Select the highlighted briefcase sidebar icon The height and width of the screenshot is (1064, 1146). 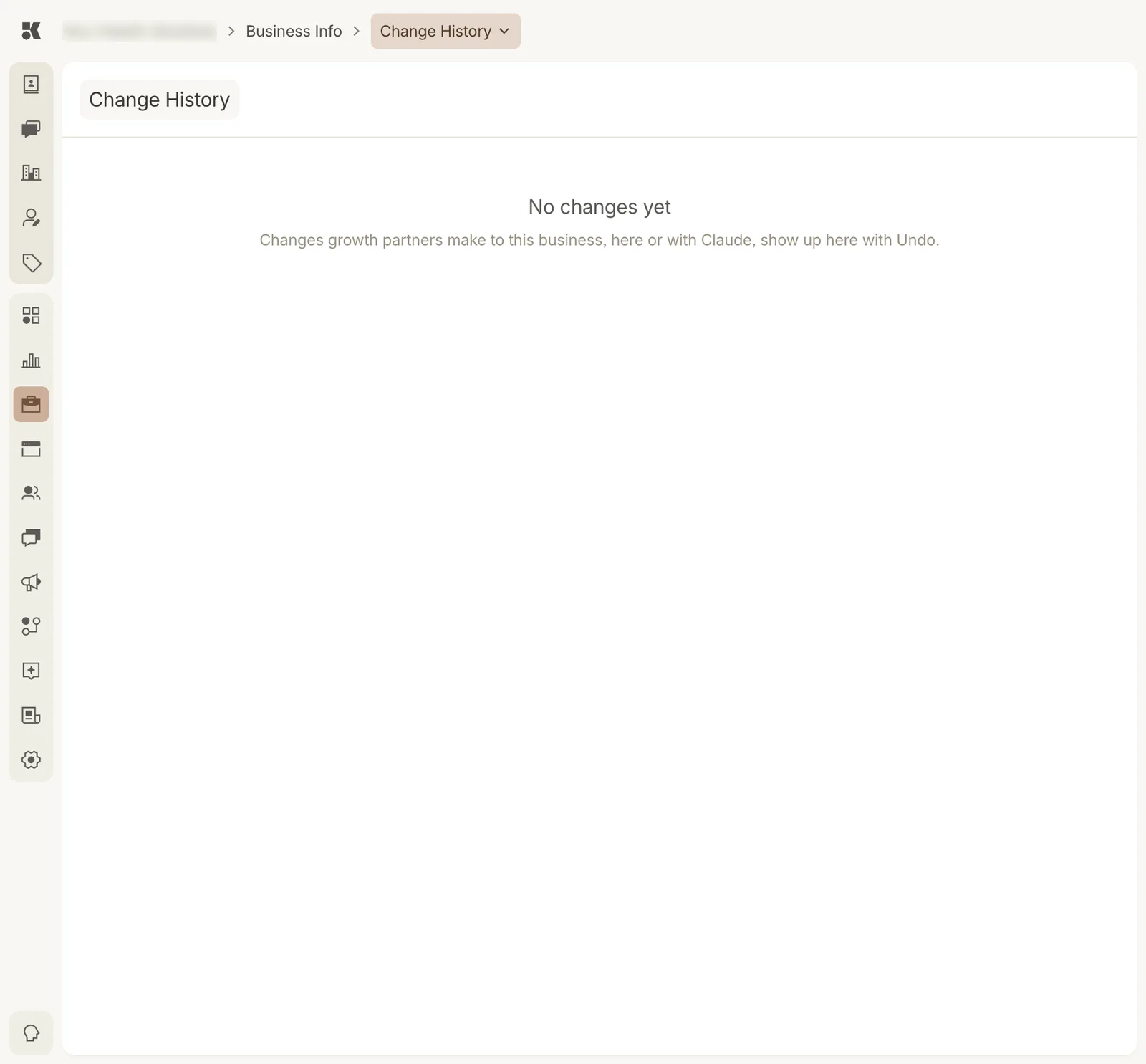pyautogui.click(x=31, y=404)
